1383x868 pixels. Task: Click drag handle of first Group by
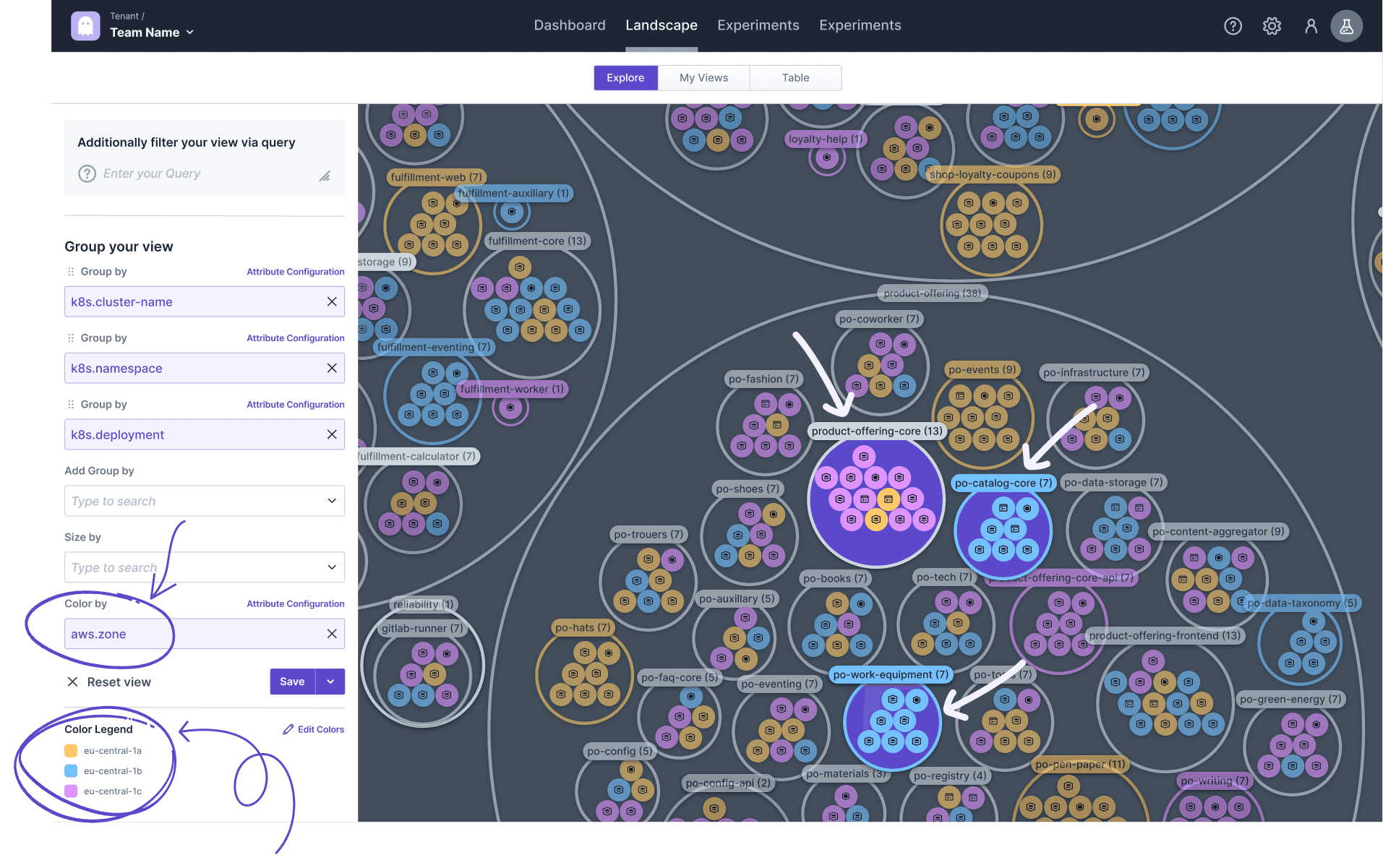coord(71,272)
